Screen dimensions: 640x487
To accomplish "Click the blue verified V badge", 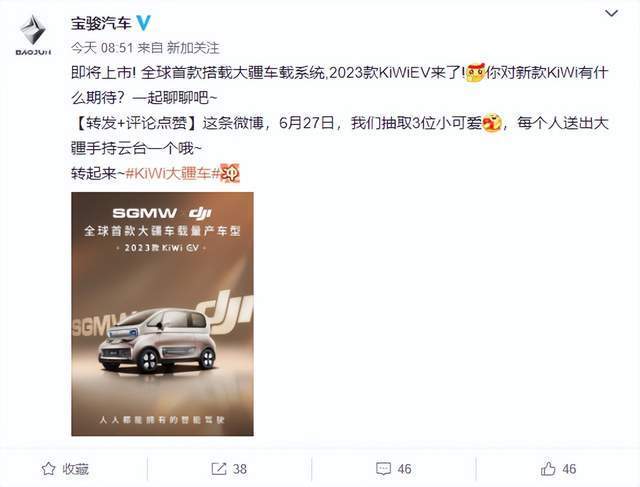I will click(143, 23).
